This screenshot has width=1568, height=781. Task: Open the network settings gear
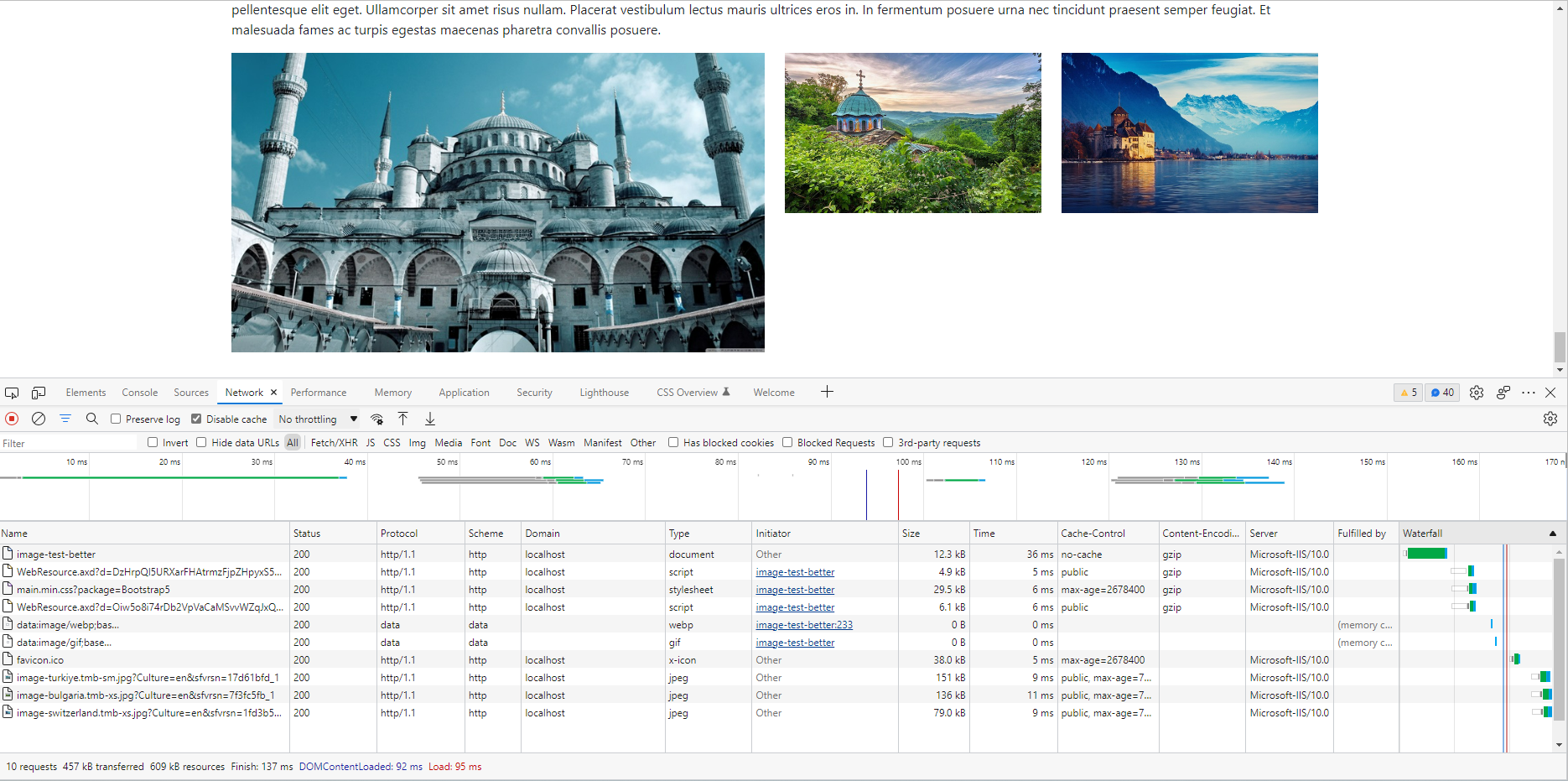[1550, 419]
